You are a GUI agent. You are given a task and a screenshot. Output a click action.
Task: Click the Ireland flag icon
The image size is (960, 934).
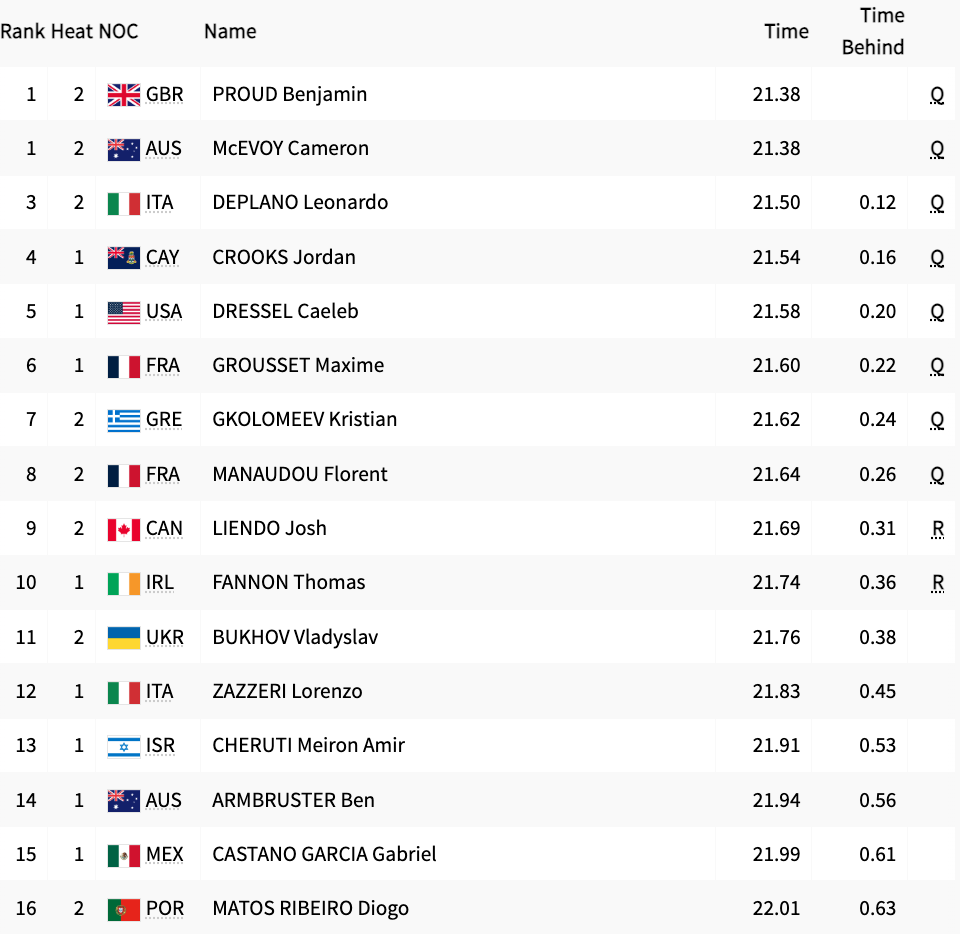(x=124, y=583)
